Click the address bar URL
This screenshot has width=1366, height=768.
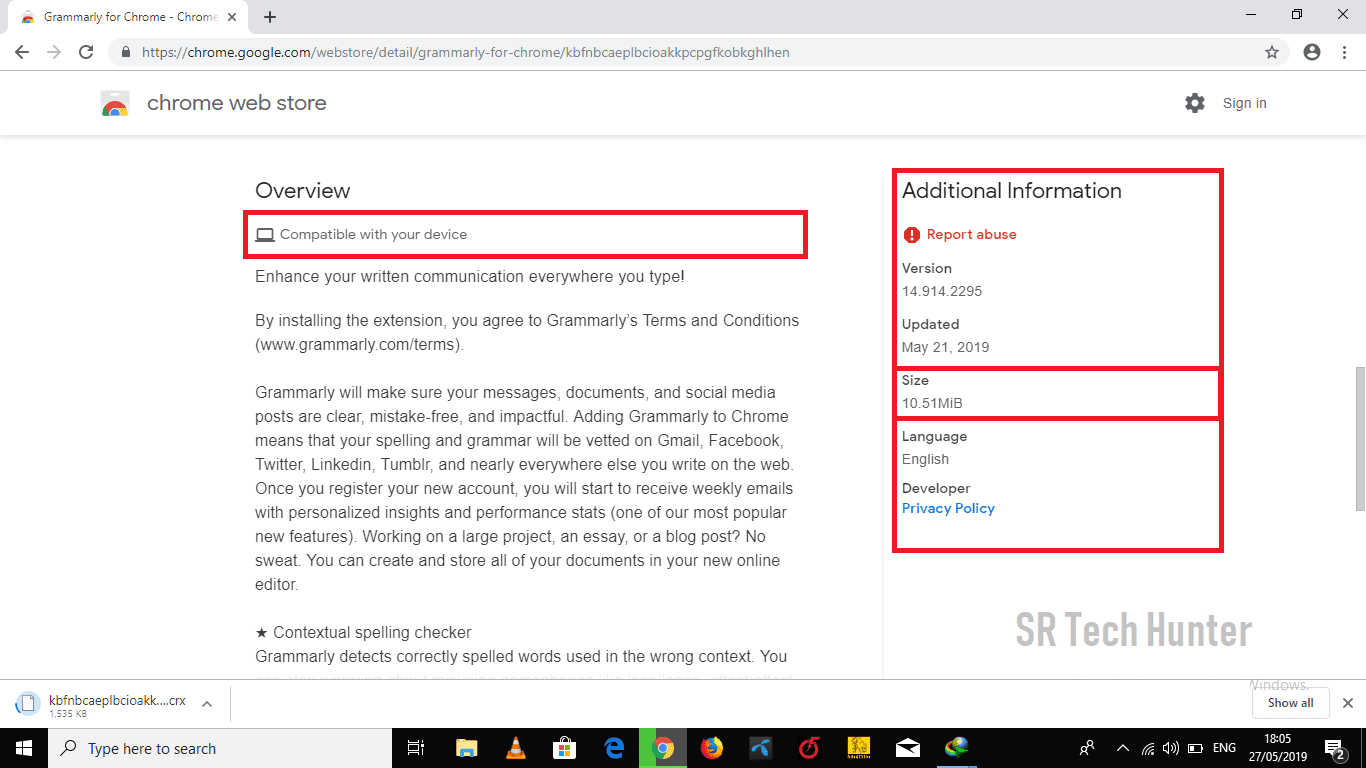(x=466, y=52)
